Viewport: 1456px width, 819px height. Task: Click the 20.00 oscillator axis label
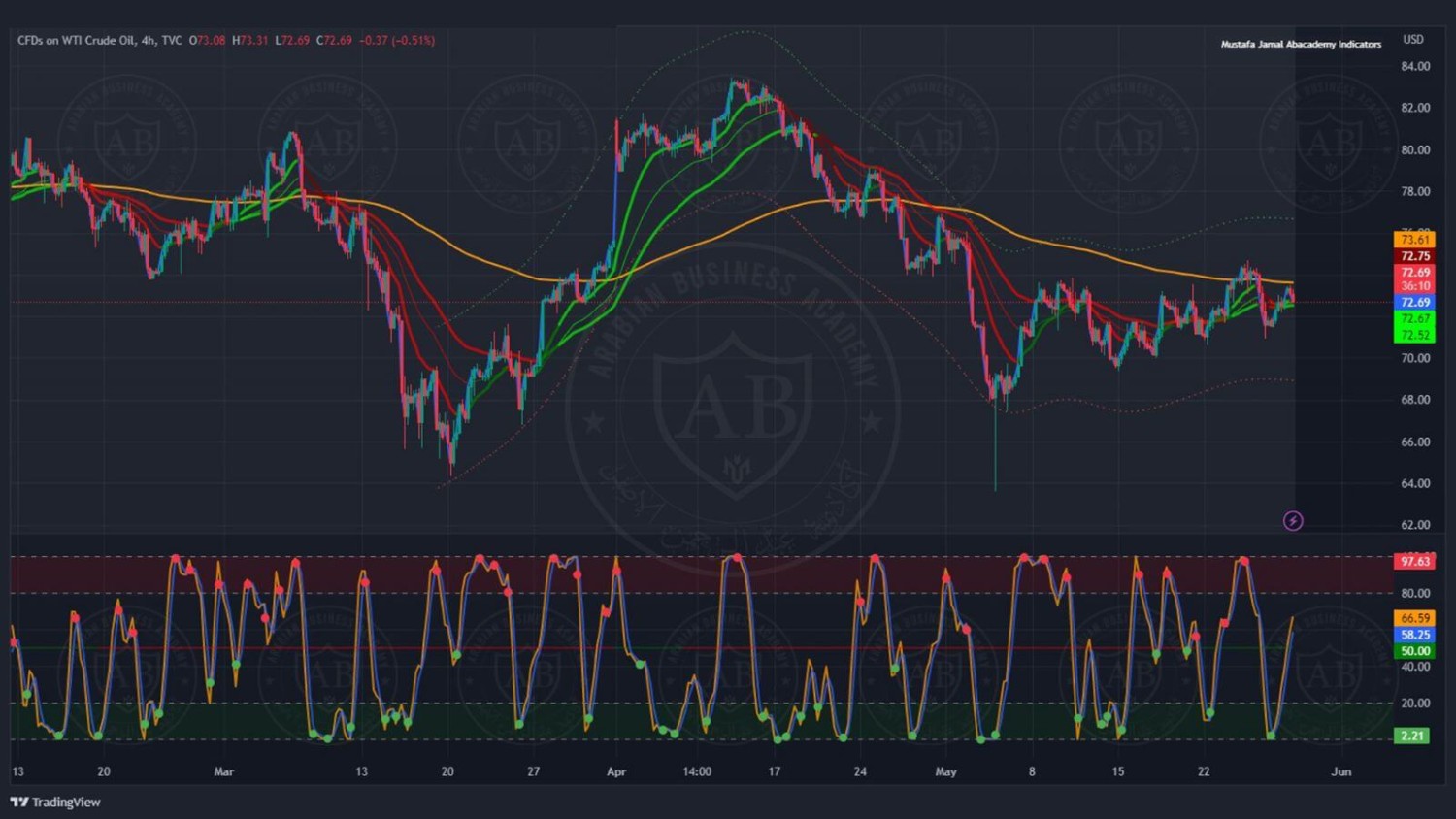click(x=1415, y=704)
